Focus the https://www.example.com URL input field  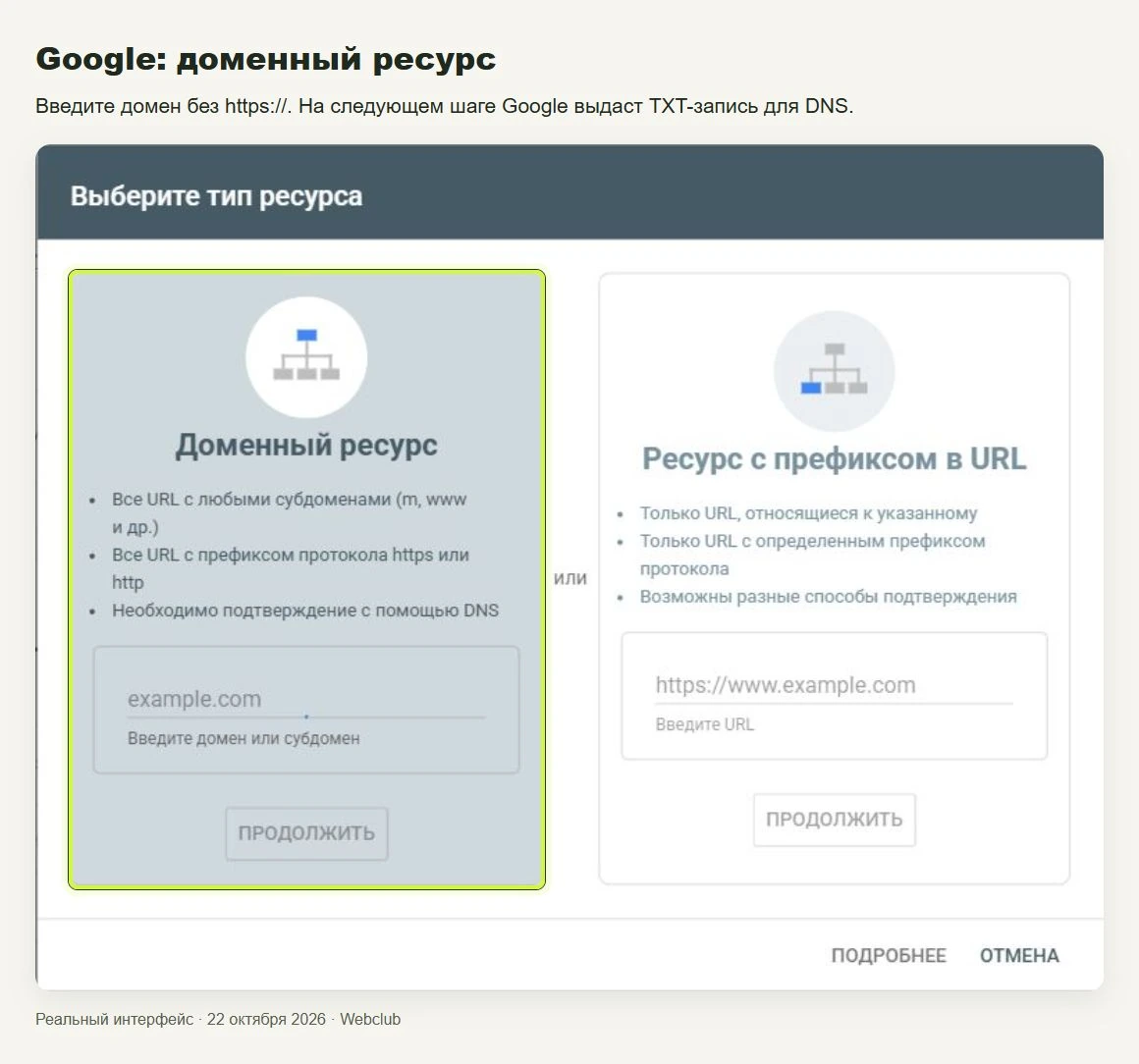pos(834,685)
